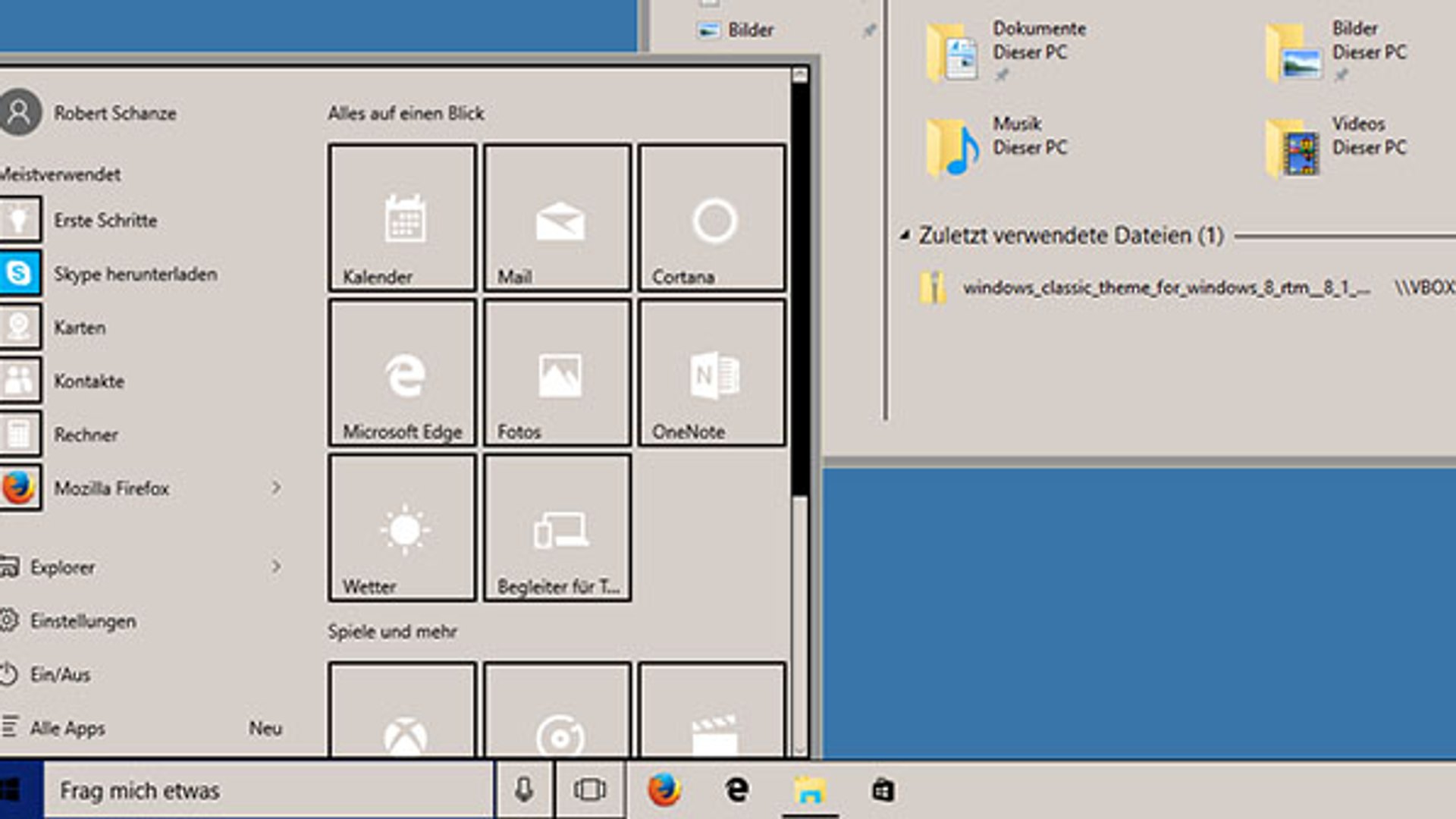This screenshot has width=1456, height=819.
Task: Open the Xbox tile
Action: (403, 710)
